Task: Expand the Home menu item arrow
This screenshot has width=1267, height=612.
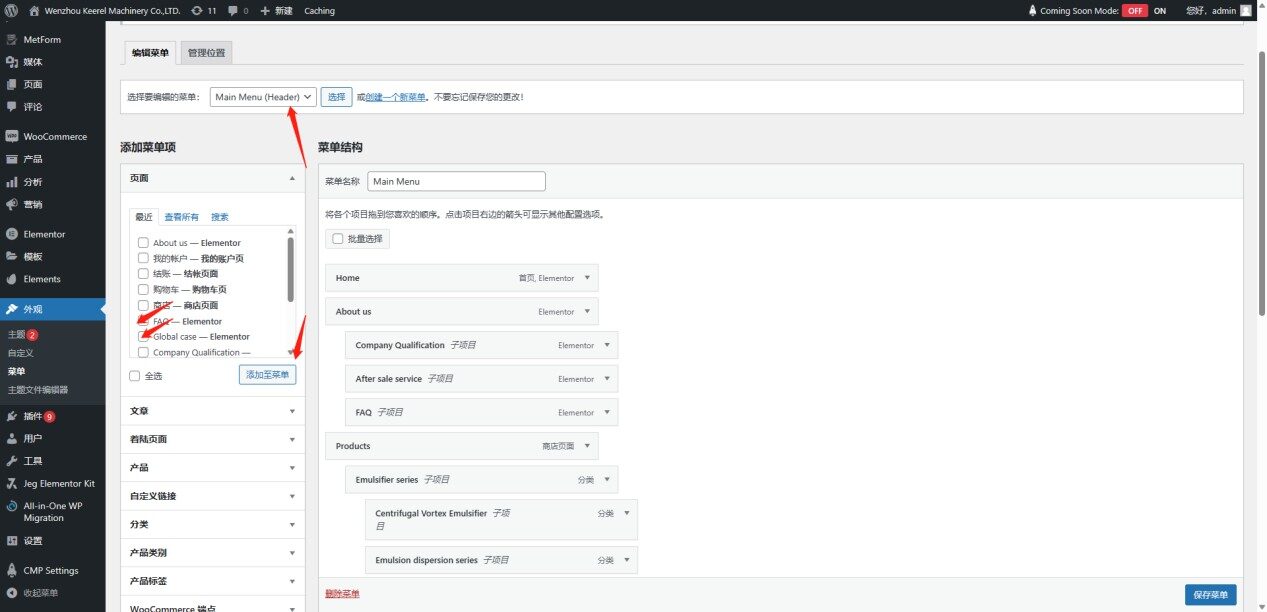Action: pos(587,278)
